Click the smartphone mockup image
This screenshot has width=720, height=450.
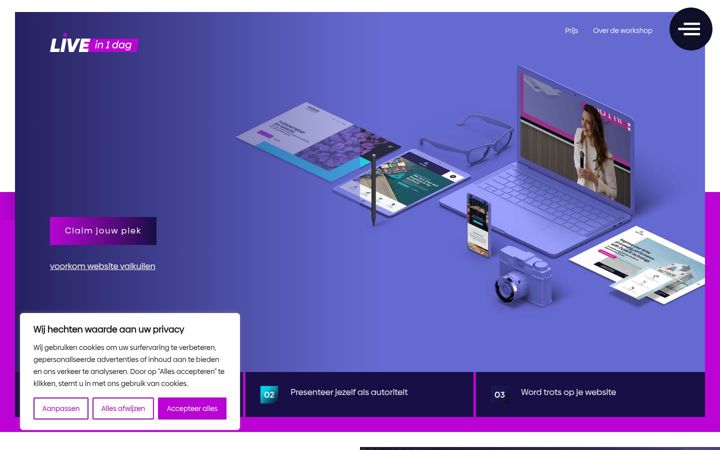point(478,225)
